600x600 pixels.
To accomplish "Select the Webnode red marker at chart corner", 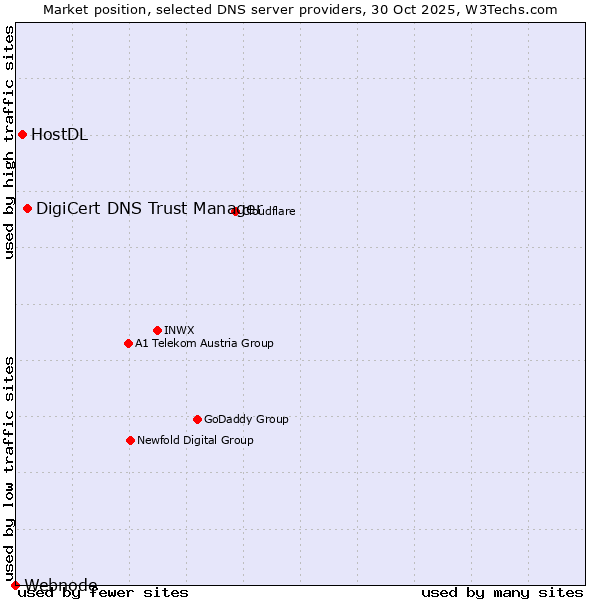I will click(15, 585).
